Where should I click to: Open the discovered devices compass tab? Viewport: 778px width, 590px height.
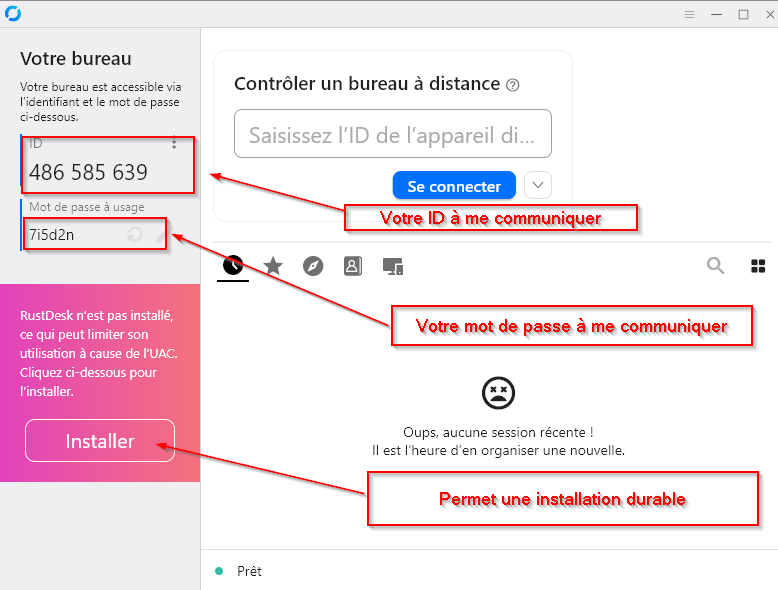point(313,266)
